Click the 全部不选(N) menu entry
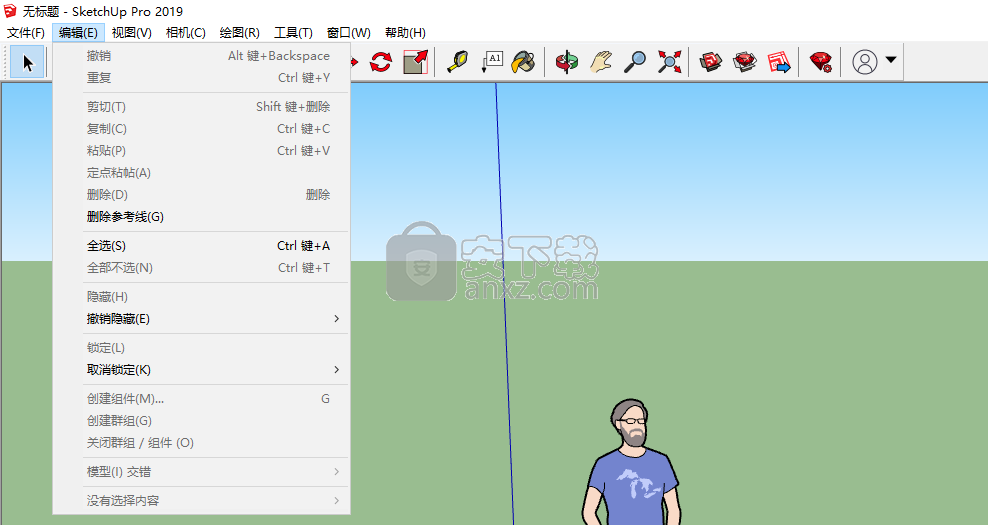The image size is (988, 525). point(202,268)
